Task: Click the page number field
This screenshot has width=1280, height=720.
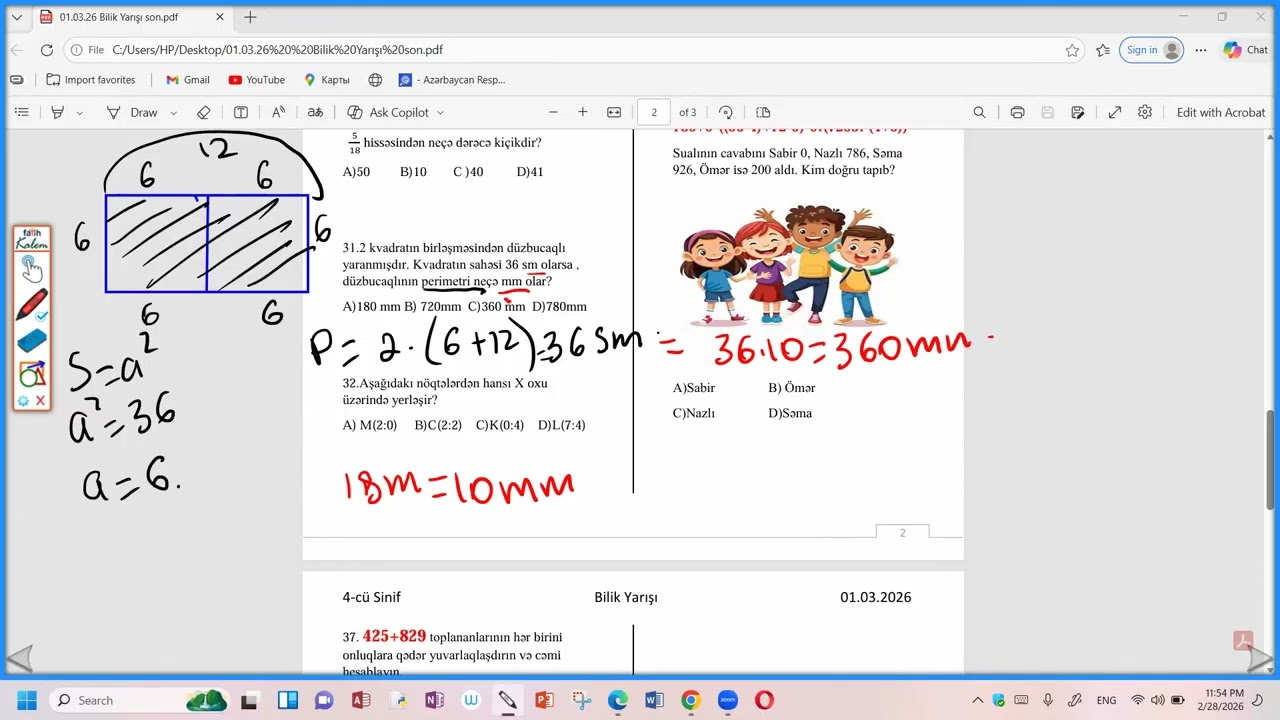Action: coord(654,112)
